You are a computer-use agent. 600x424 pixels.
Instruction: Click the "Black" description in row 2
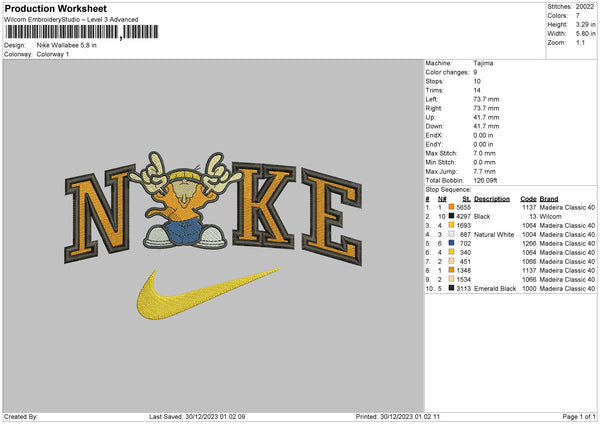[482, 217]
